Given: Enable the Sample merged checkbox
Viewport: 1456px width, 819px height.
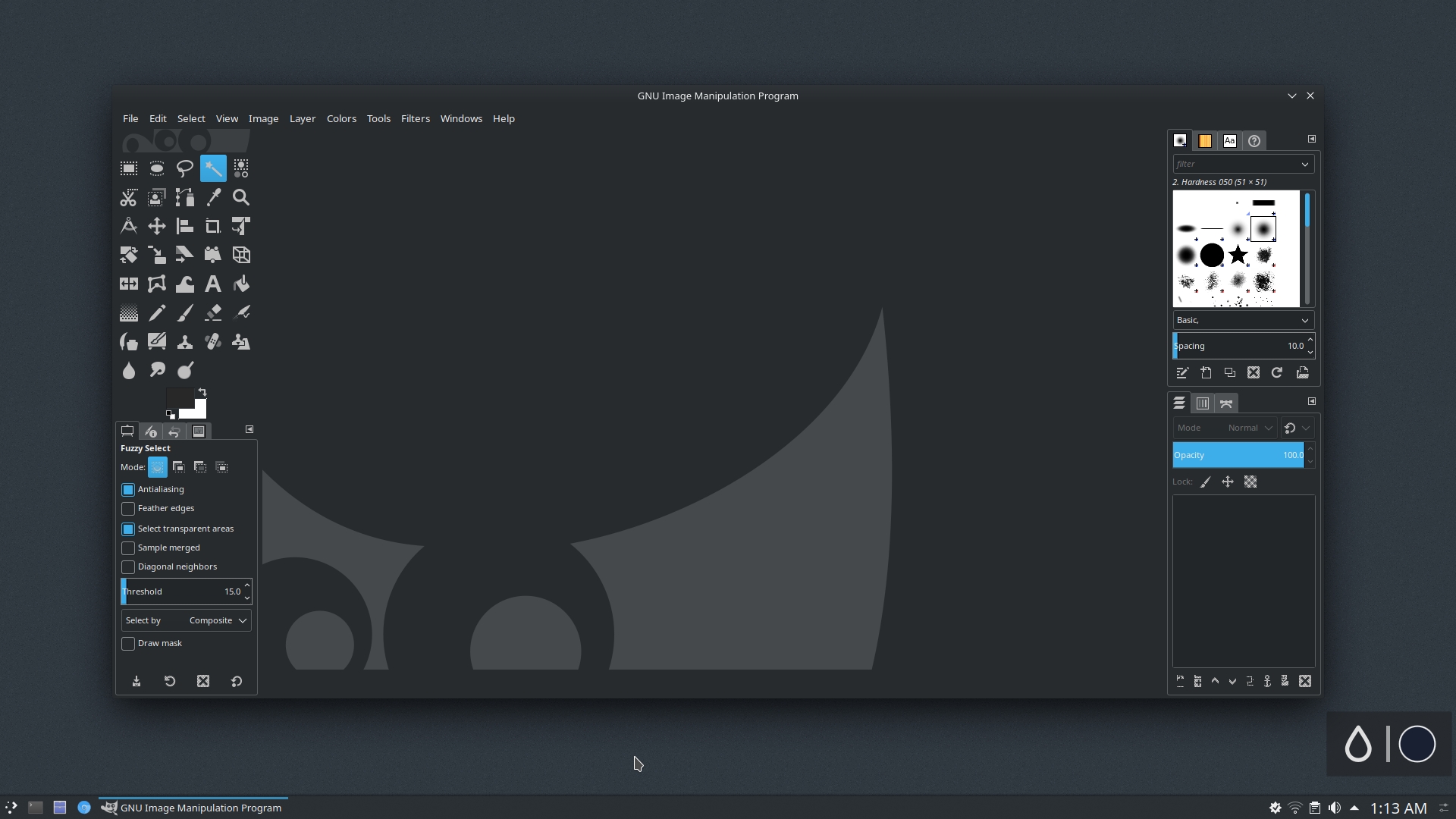Looking at the screenshot, I should click(128, 548).
